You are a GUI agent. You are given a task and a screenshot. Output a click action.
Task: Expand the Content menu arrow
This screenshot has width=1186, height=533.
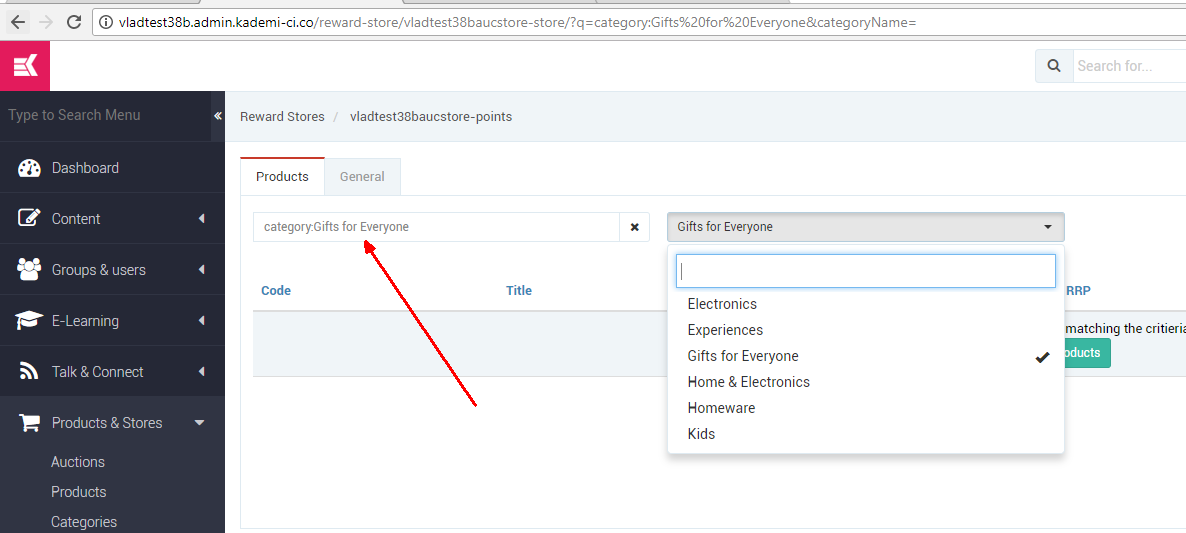click(201, 218)
